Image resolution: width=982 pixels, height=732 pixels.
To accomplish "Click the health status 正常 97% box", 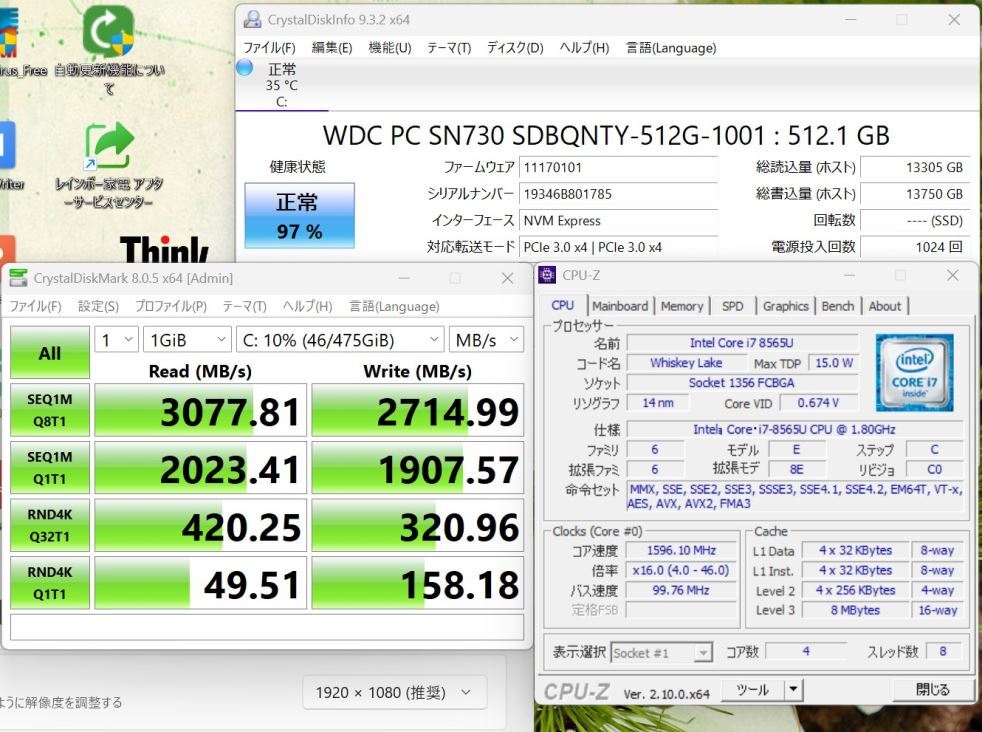I will pyautogui.click(x=299, y=216).
